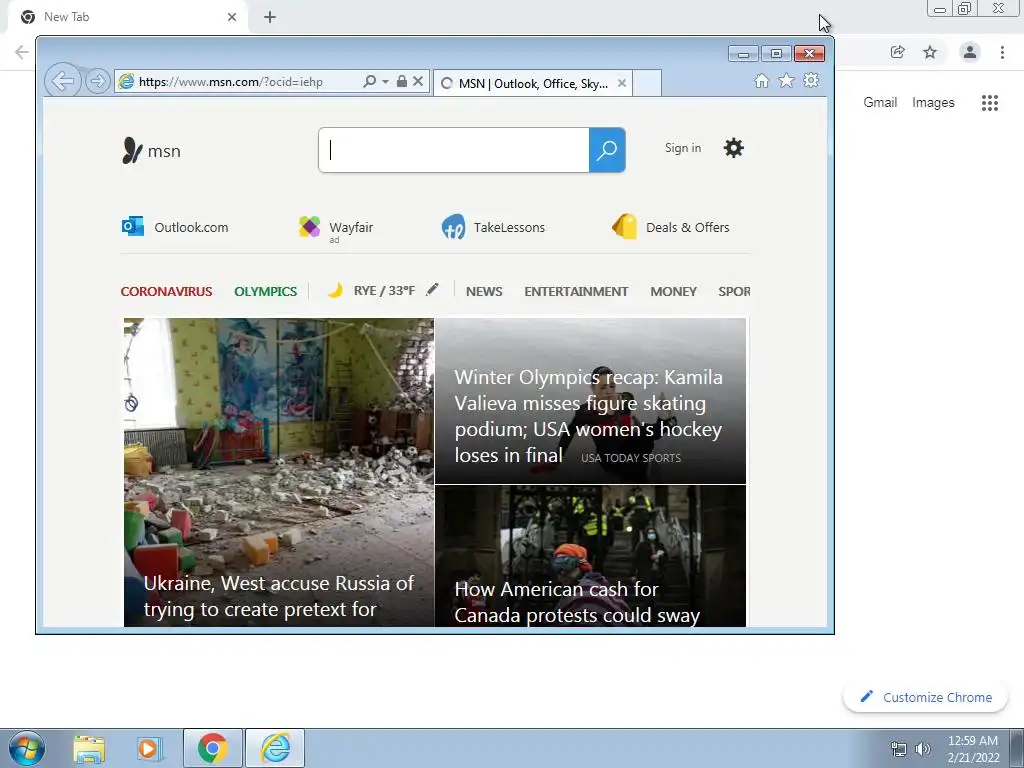Open the Outlook.com shortcut
The height and width of the screenshot is (768, 1024).
pos(175,227)
